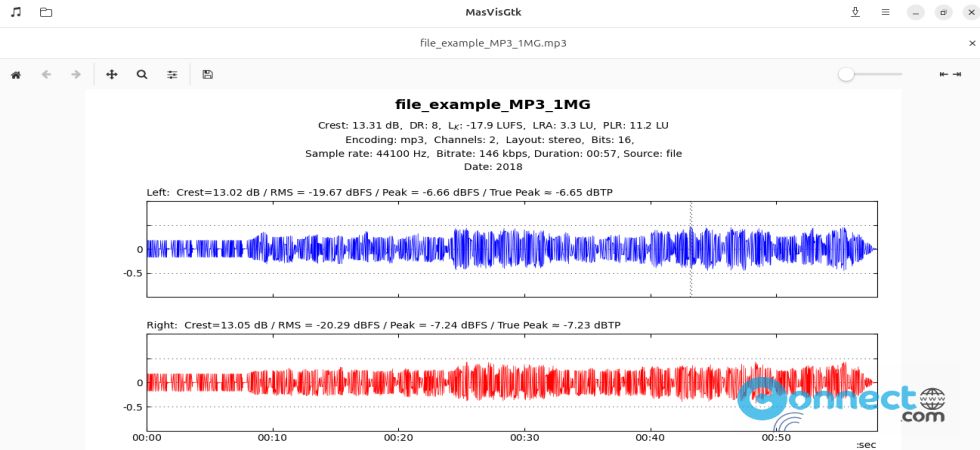980x450 pixels.
Task: Click the Left channel Crest=13.02 dB label
Action: 379,192
